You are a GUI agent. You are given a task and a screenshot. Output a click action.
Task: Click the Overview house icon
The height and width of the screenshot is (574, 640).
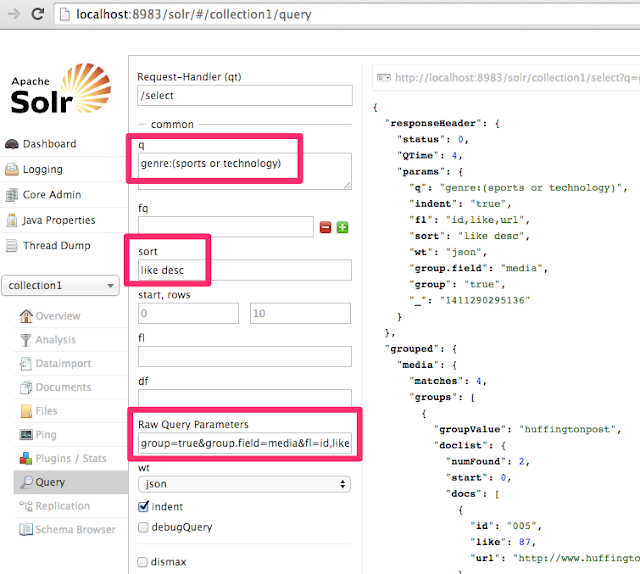pyautogui.click(x=26, y=316)
